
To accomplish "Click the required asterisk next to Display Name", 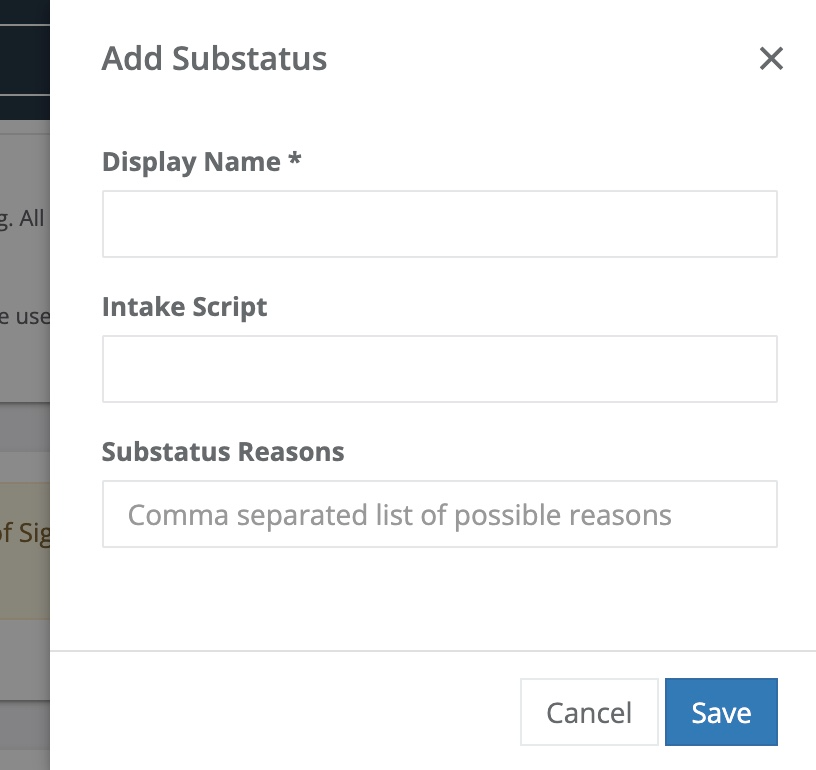I will tap(300, 161).
